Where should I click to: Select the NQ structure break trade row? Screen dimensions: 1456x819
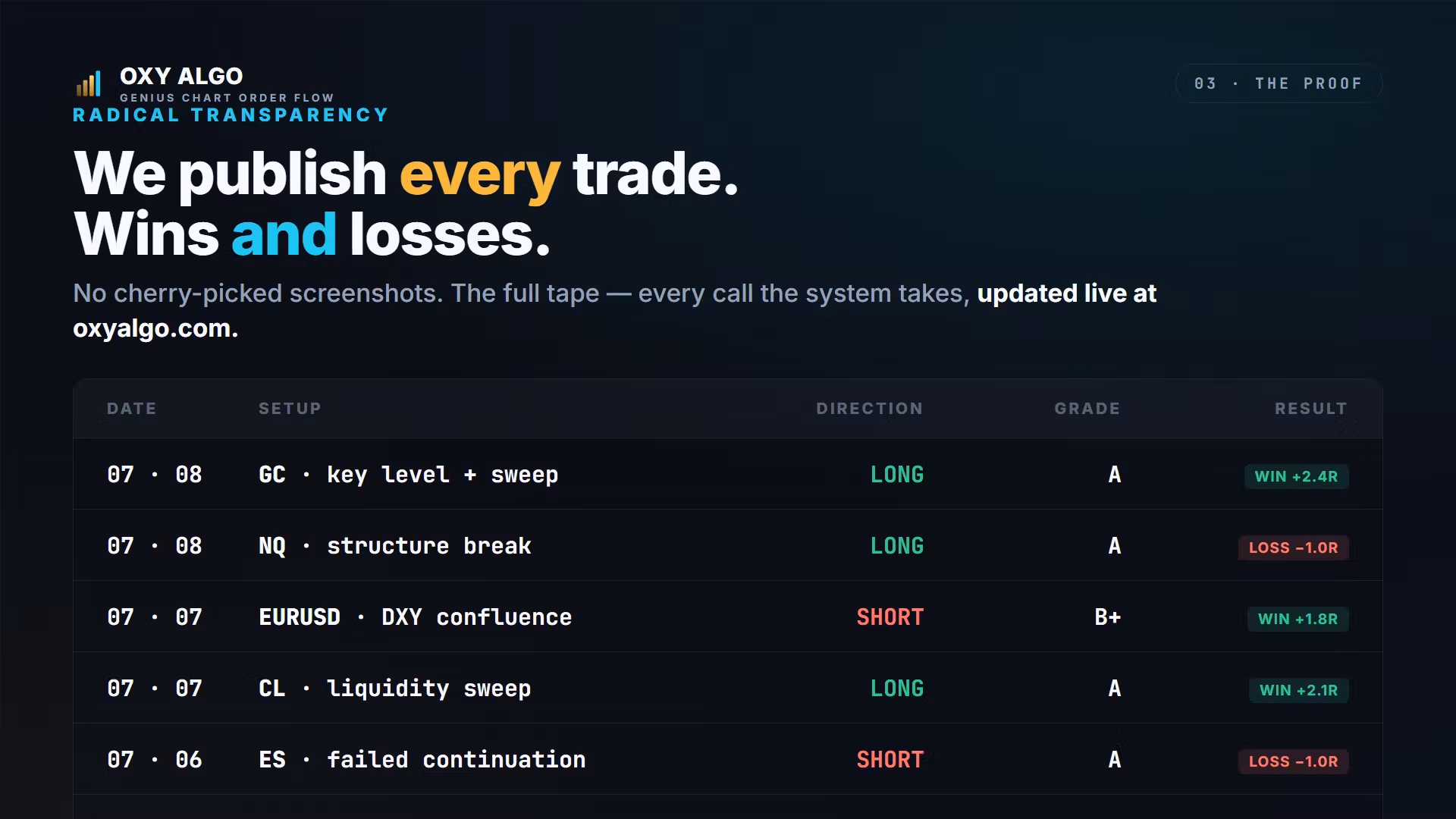coord(728,545)
